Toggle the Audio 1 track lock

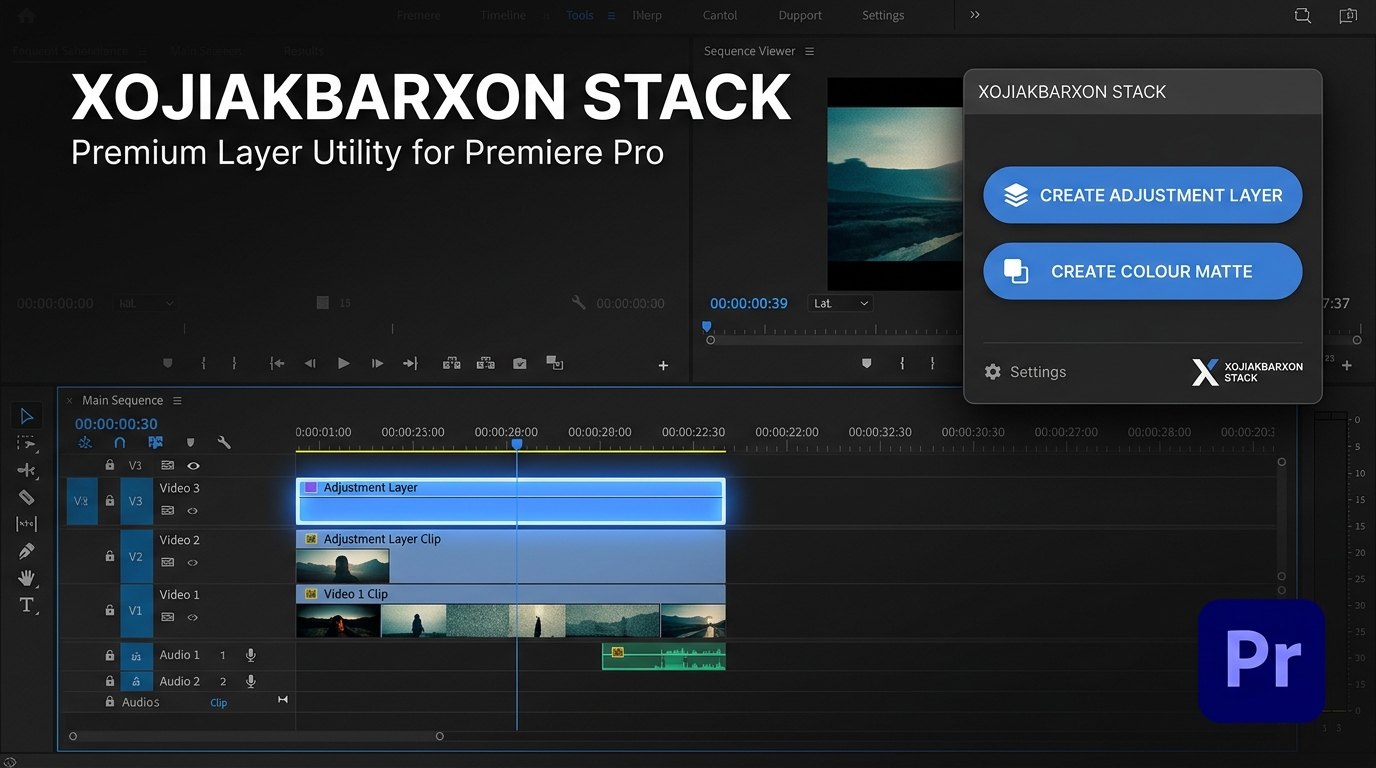coord(110,656)
